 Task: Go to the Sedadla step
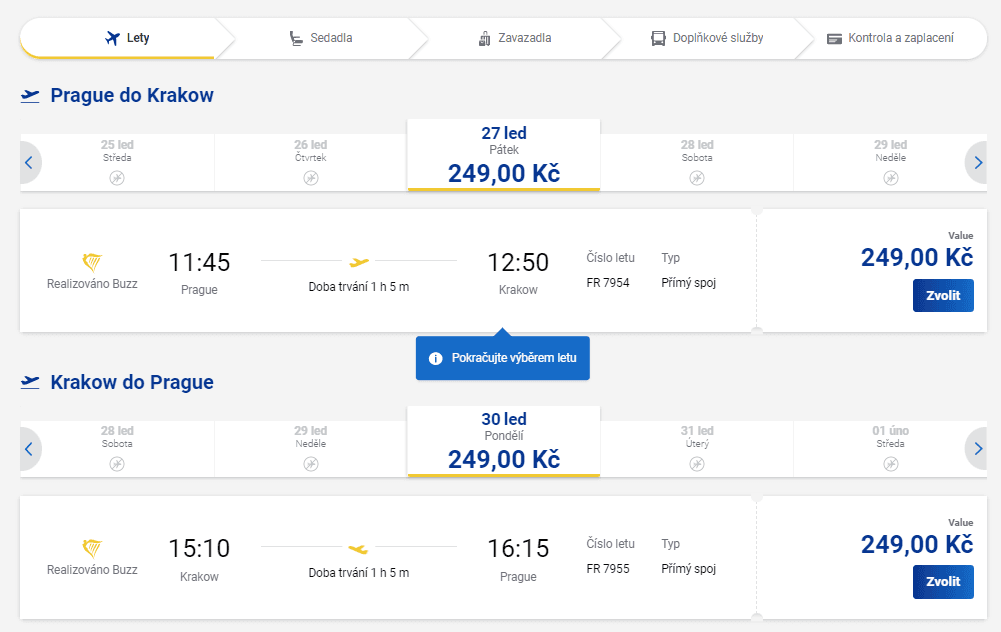(320, 38)
